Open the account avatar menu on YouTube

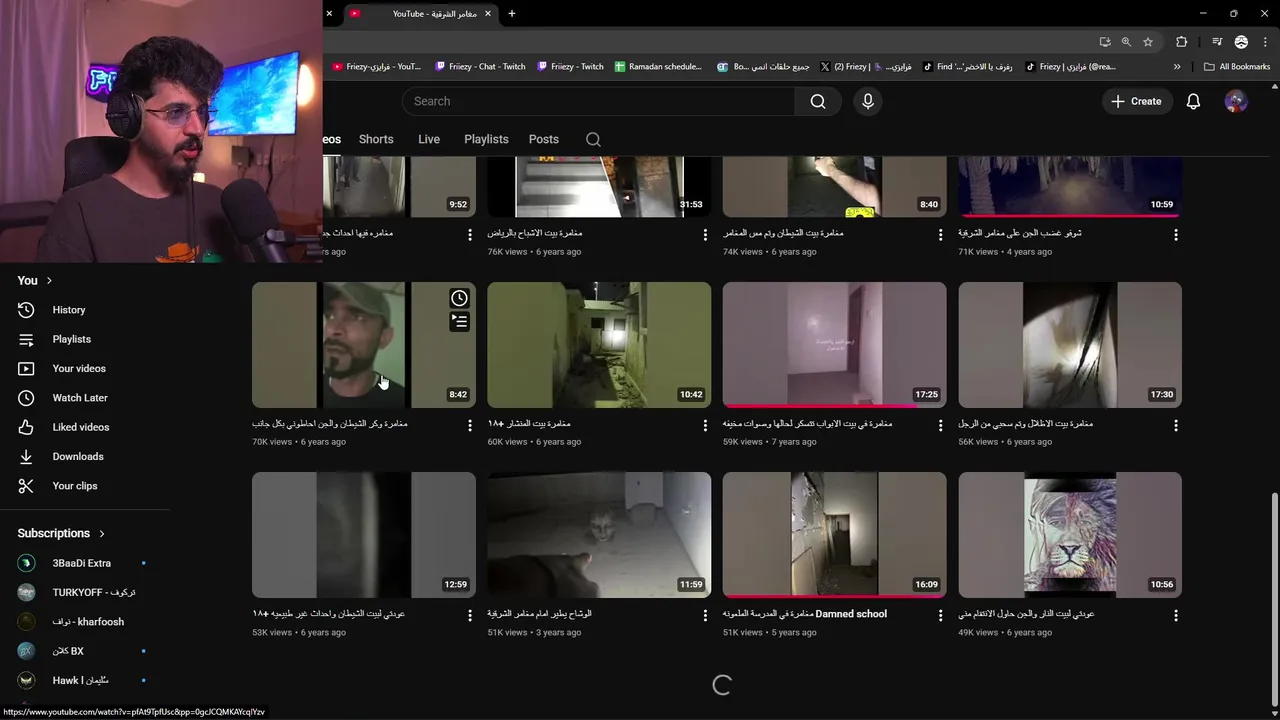[x=1236, y=101]
